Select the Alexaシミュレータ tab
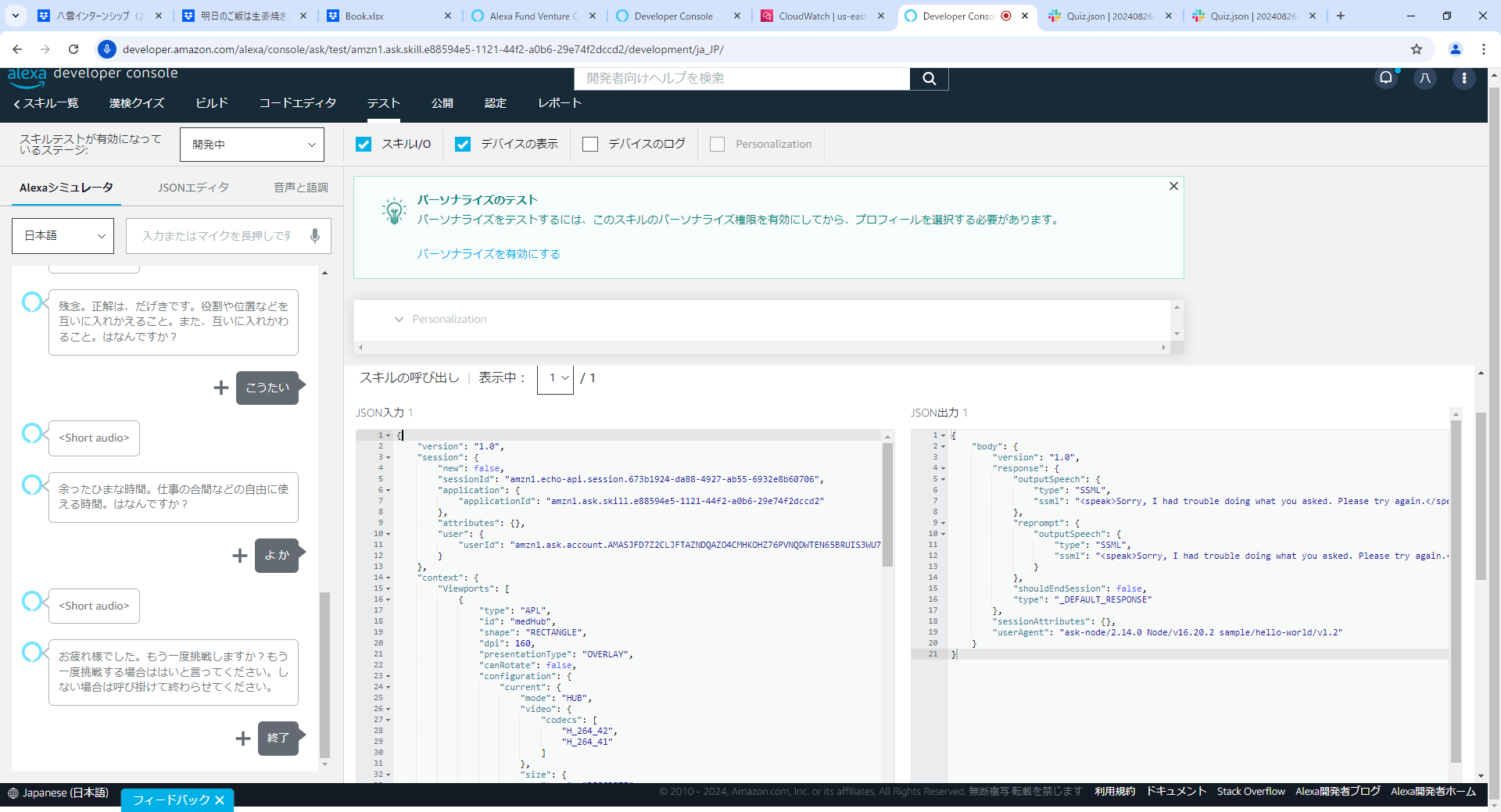Image resolution: width=1501 pixels, height=812 pixels. [x=66, y=188]
